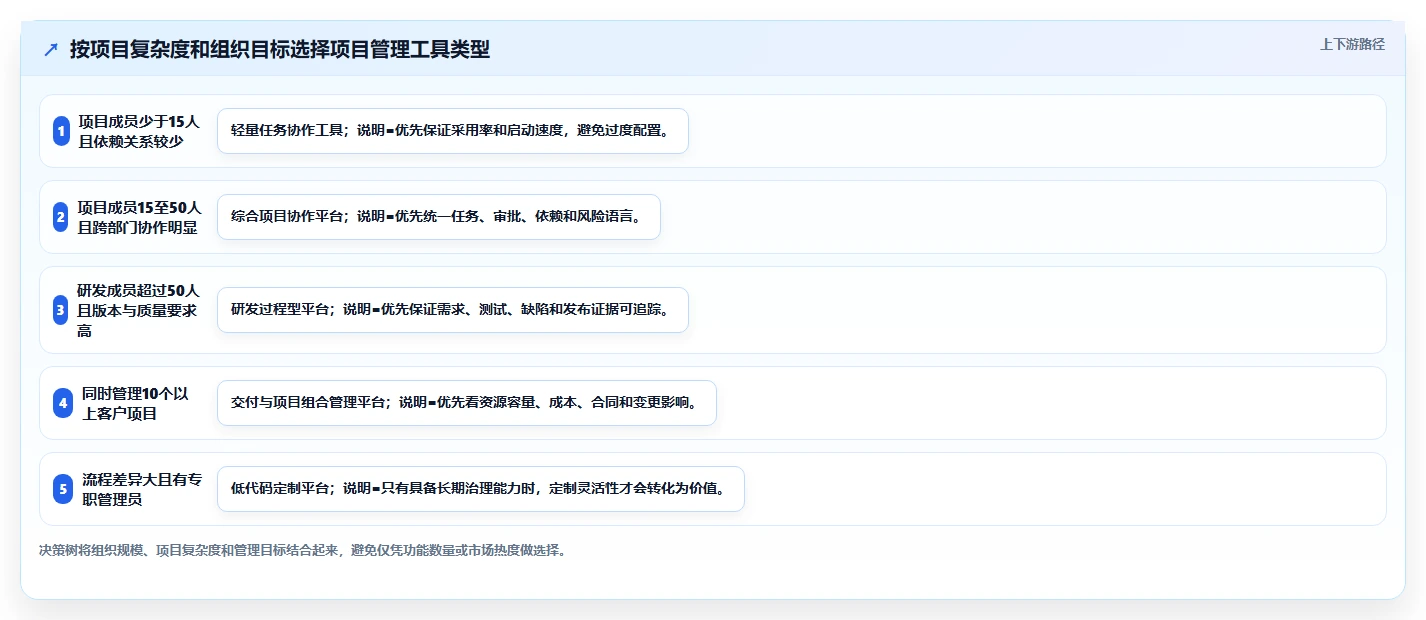Select the number 1 step badge

(61, 131)
